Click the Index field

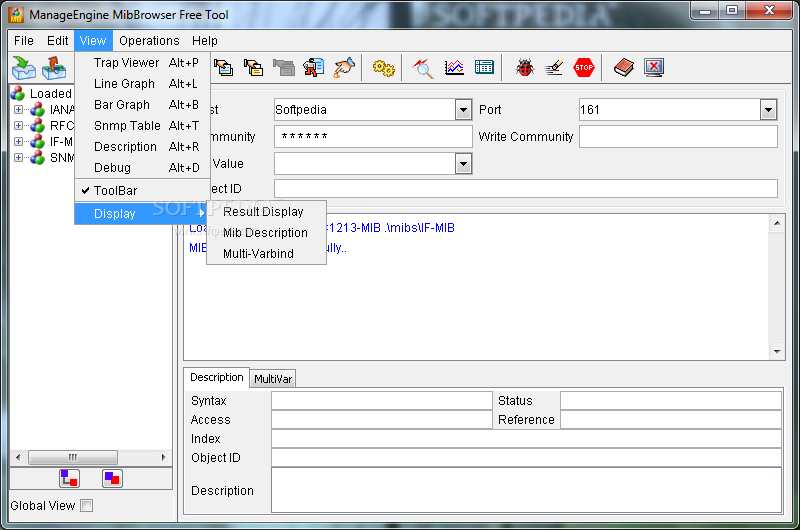click(x=526, y=439)
